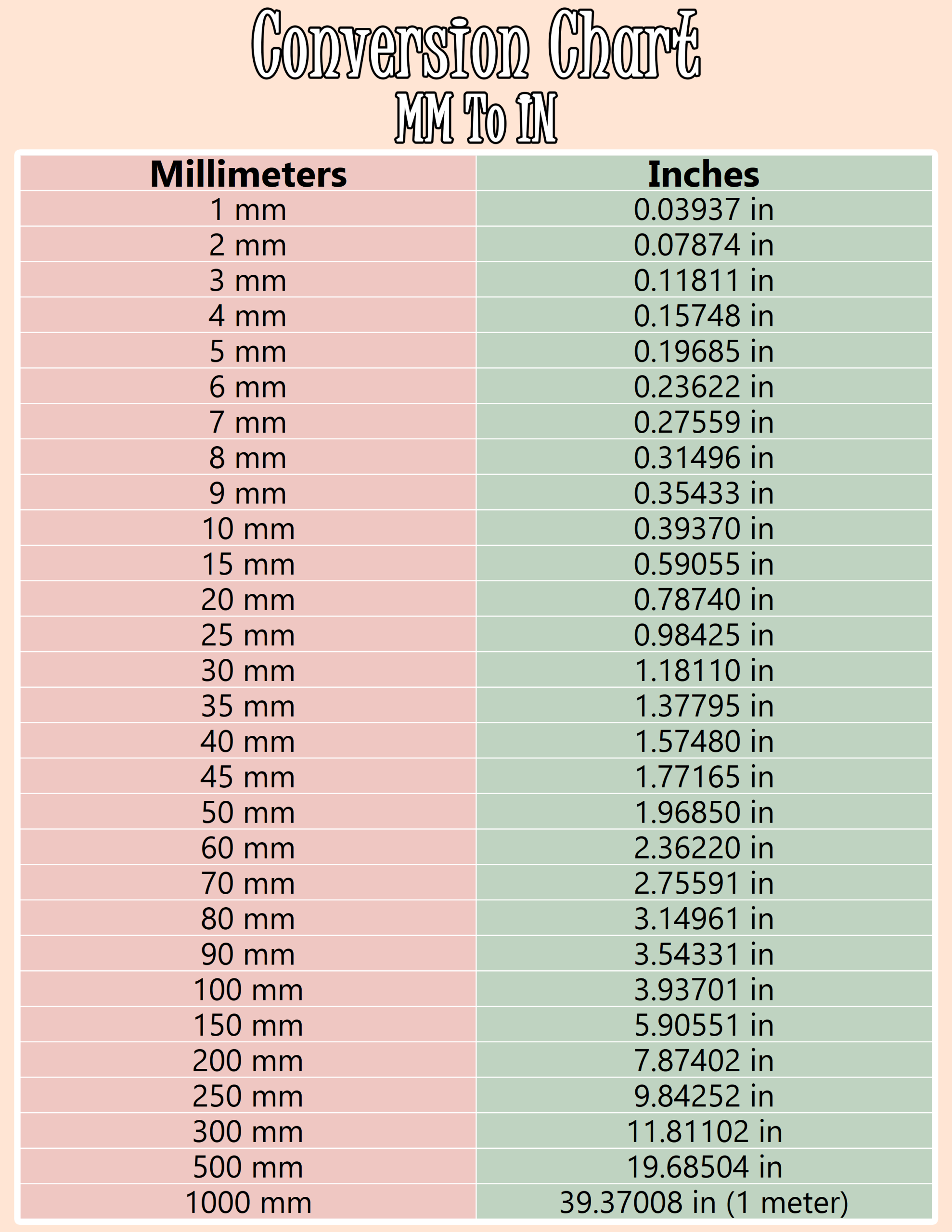Click the MM To IN subtitle
The height and width of the screenshot is (1232, 952).
tap(476, 118)
